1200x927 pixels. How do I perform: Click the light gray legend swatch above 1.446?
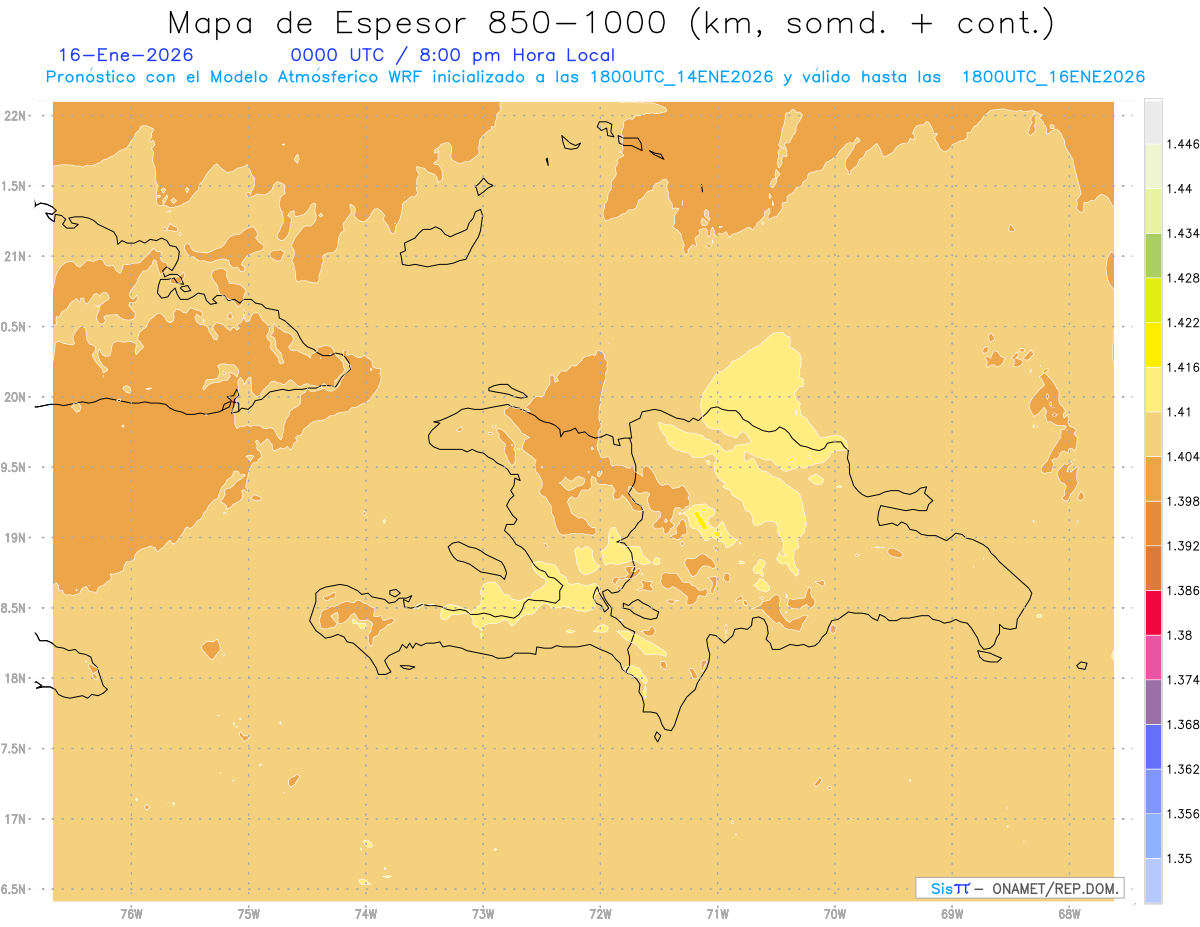1153,121
